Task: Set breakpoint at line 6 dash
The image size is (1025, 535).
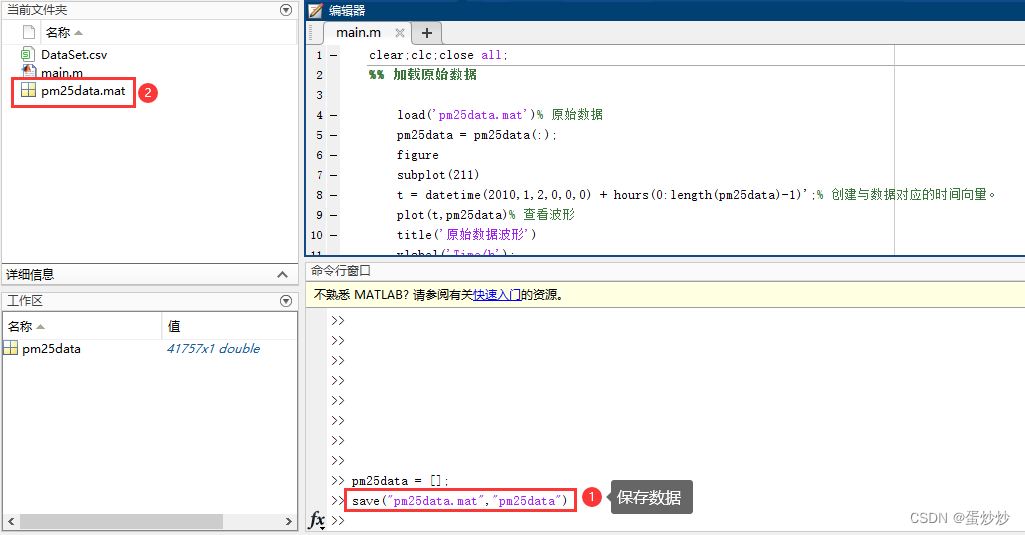Action: pyautogui.click(x=333, y=156)
